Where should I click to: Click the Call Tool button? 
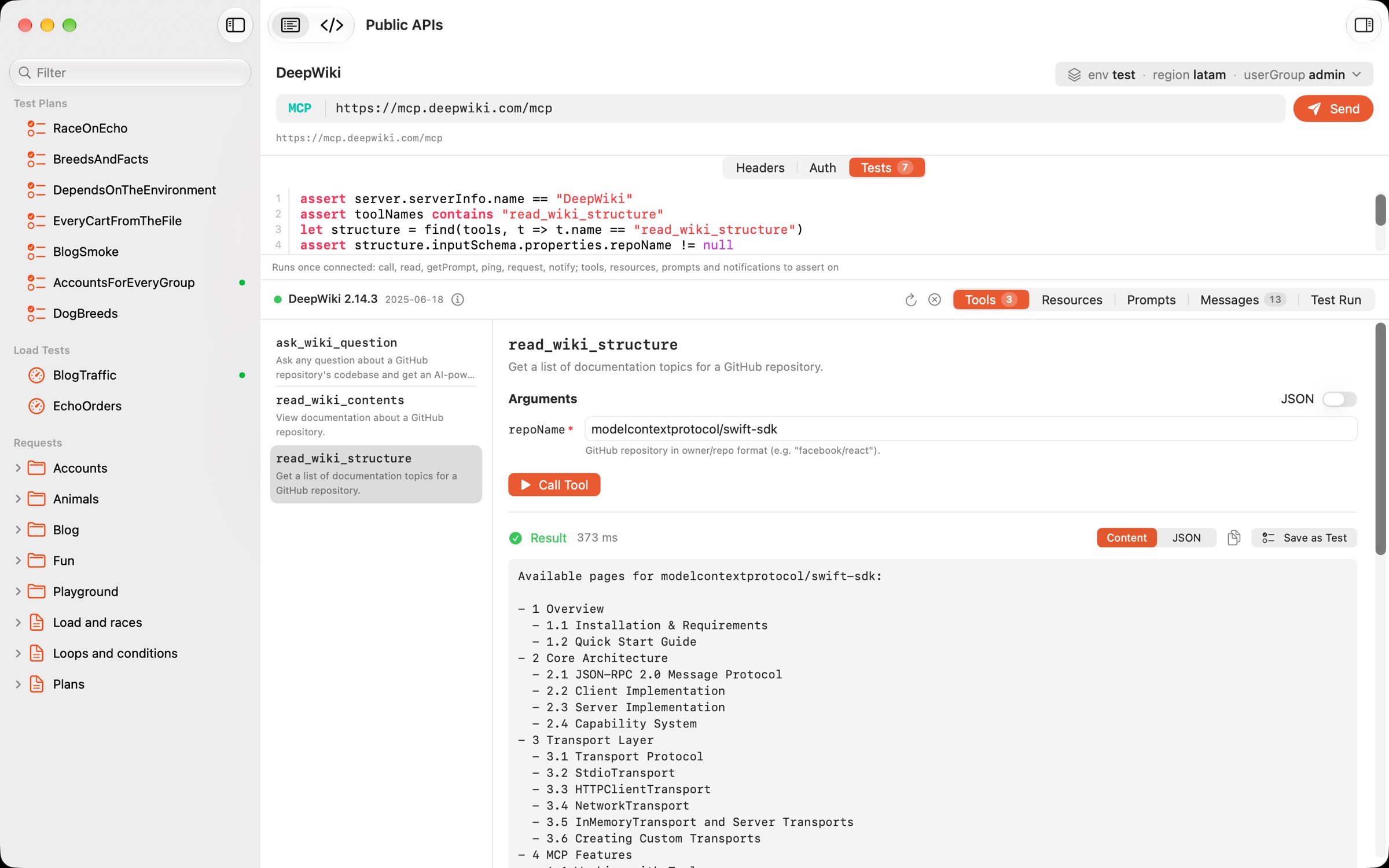554,485
